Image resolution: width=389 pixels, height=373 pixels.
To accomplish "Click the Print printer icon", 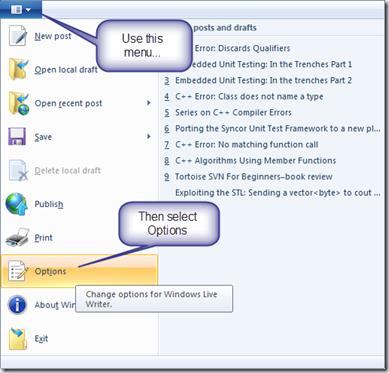I will (x=17, y=238).
